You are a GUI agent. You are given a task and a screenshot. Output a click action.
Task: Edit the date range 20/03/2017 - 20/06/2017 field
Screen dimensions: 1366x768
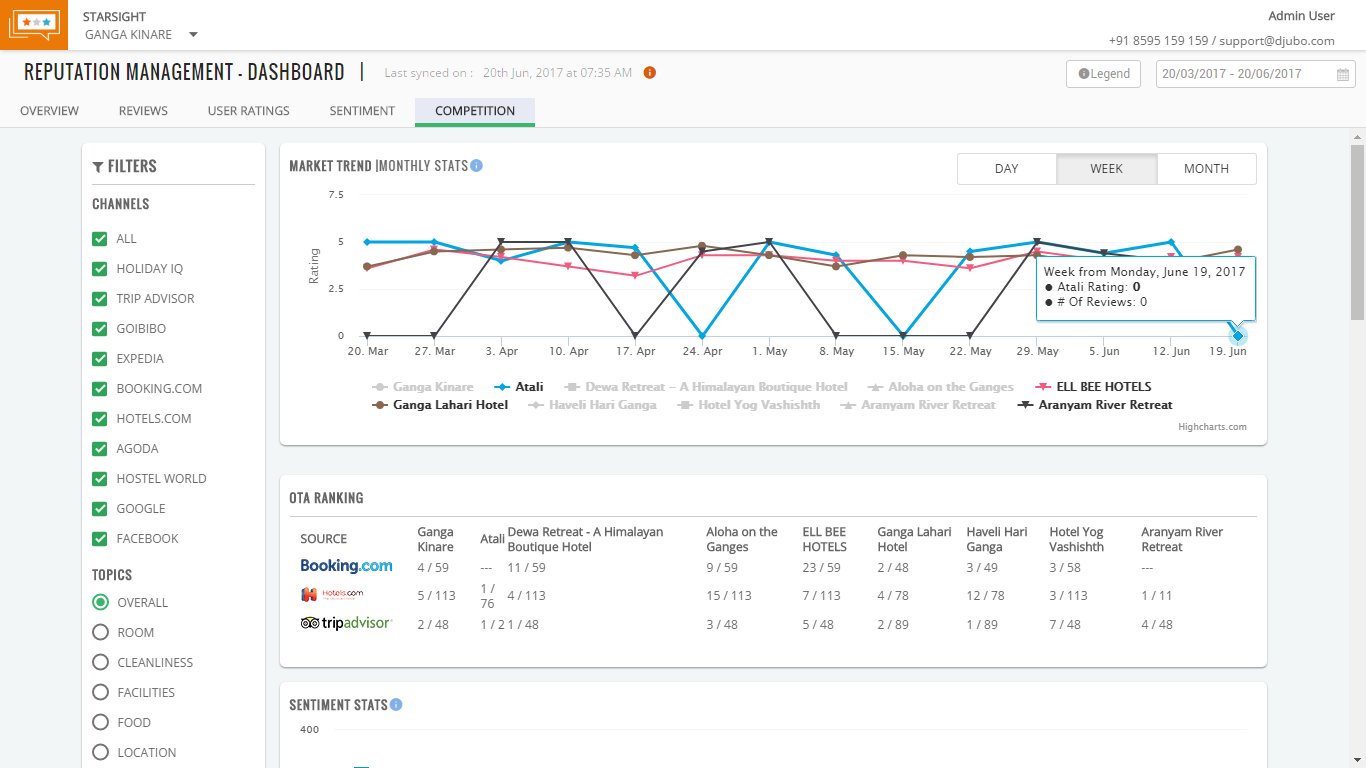pos(1256,74)
